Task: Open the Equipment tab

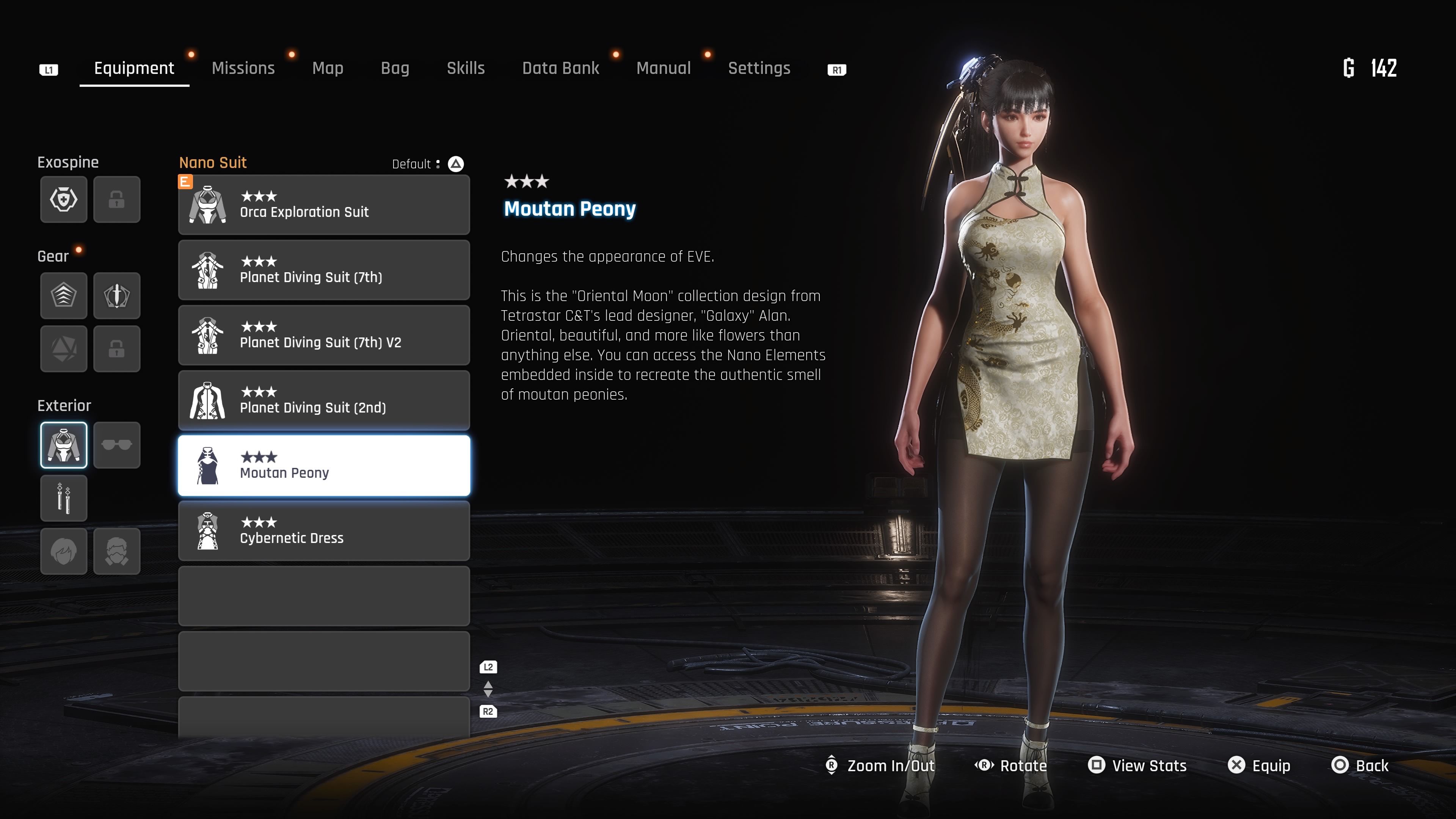Action: click(x=134, y=68)
